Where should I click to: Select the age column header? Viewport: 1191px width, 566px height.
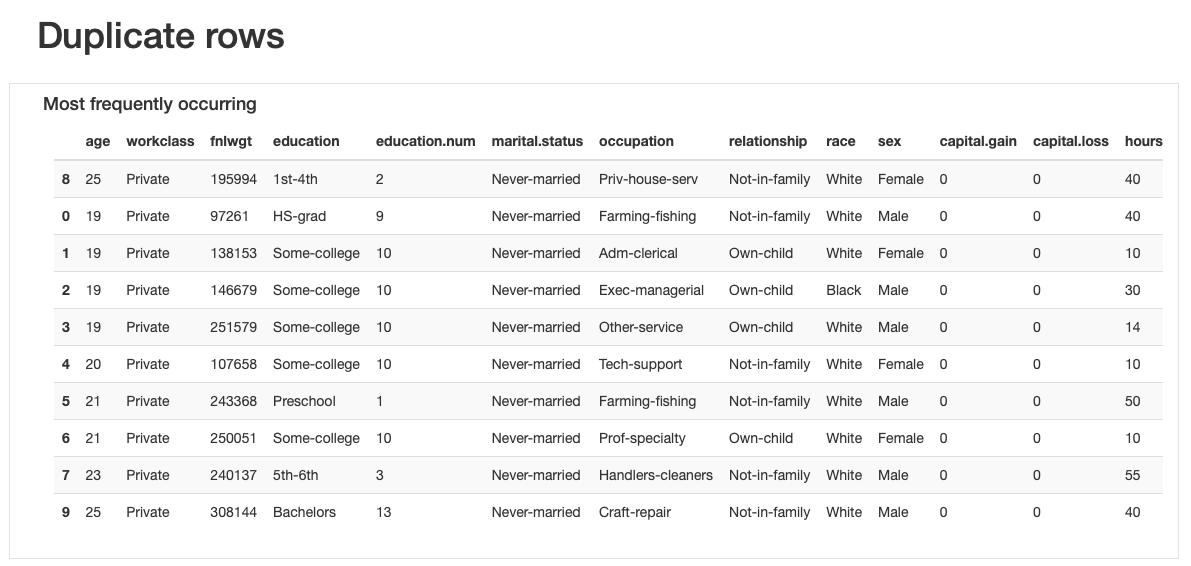pos(98,142)
